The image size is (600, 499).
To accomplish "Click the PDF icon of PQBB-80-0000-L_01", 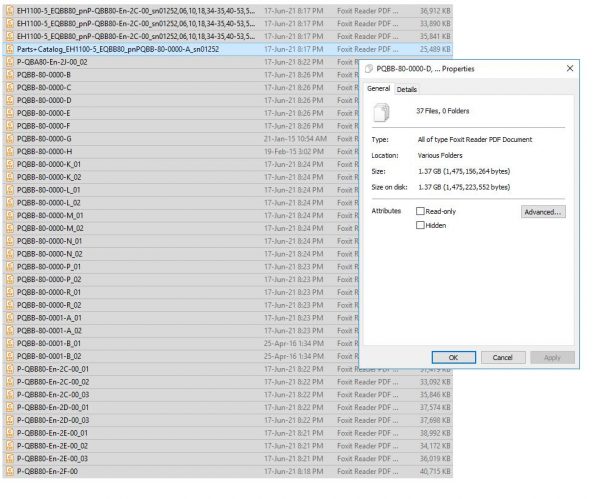I will tap(10, 190).
